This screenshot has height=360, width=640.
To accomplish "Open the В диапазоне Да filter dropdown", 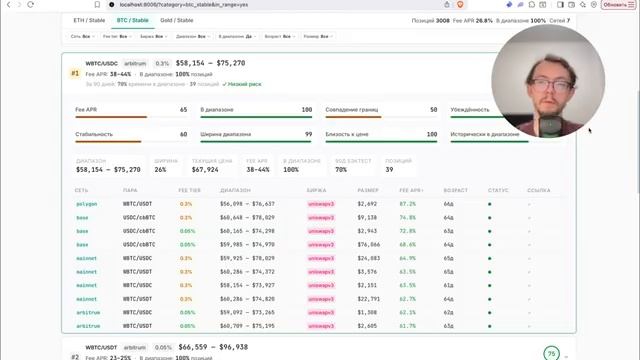I will 237,36.
